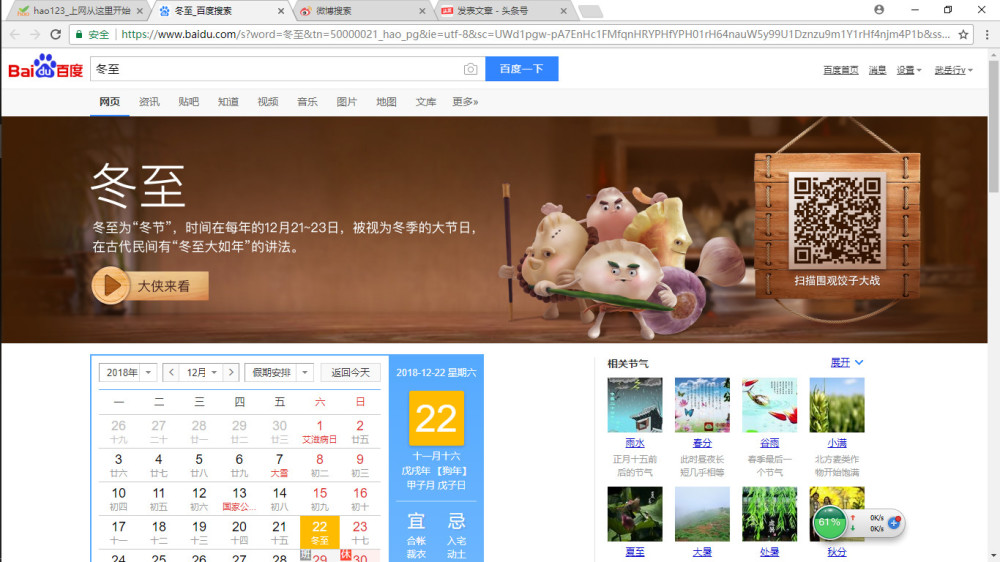The width and height of the screenshot is (1000, 562).
Task: Open the 春分 solar term link
Action: coord(702,443)
